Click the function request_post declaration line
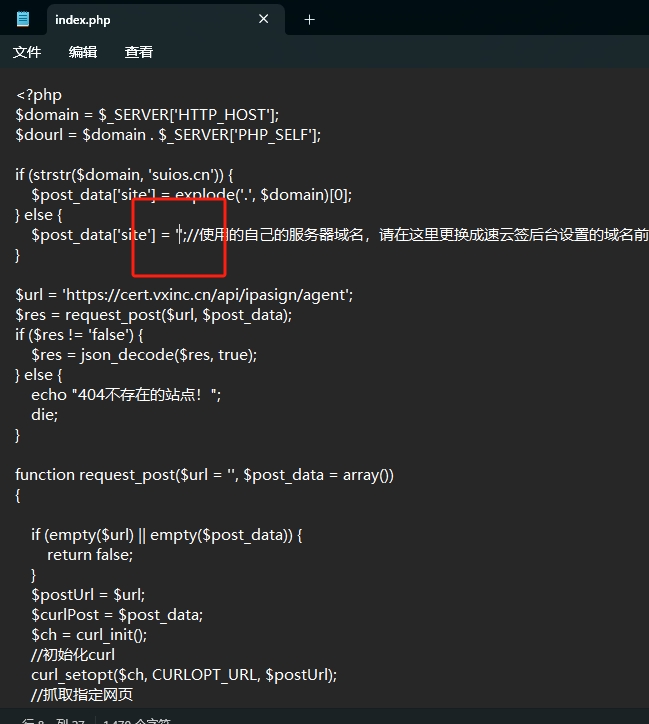This screenshot has width=649, height=724. (204, 475)
